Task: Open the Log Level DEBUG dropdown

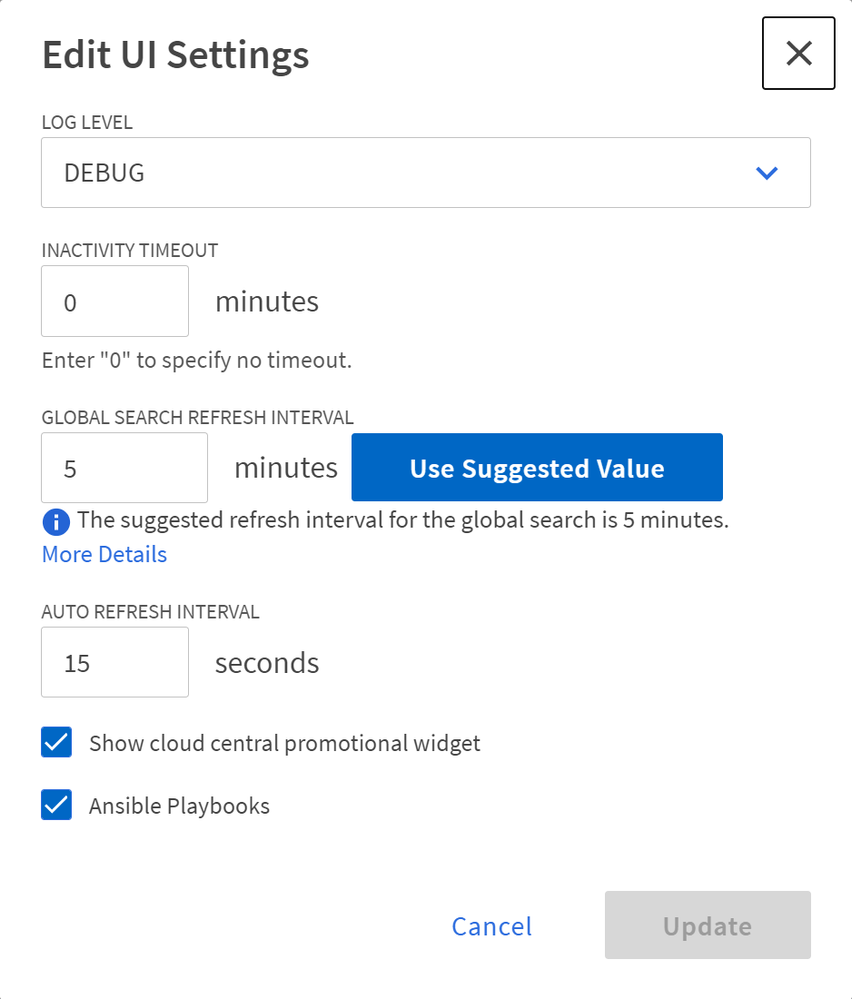Action: (x=425, y=173)
